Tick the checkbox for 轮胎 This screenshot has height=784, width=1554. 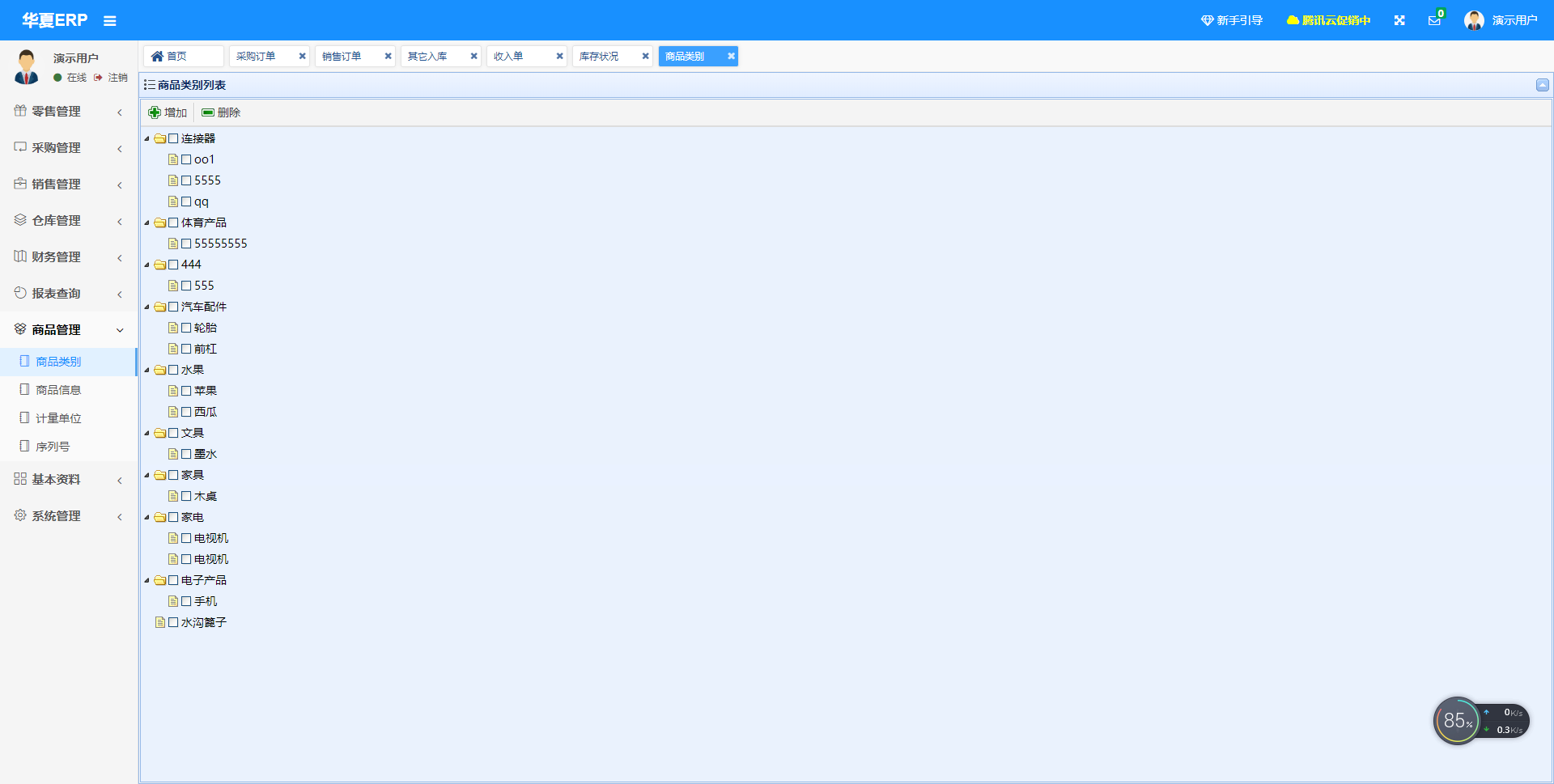(x=186, y=328)
